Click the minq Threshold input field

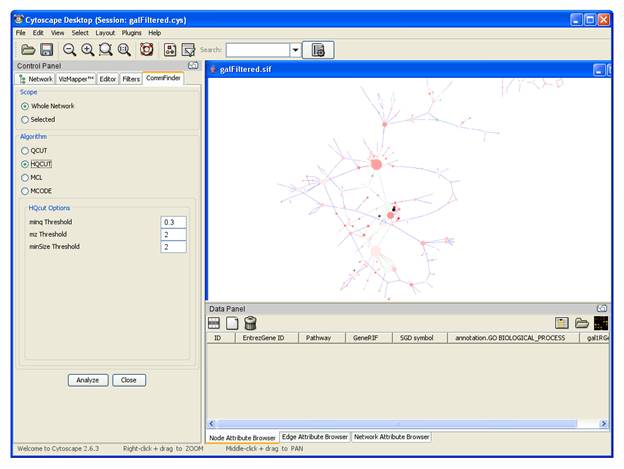tap(174, 222)
